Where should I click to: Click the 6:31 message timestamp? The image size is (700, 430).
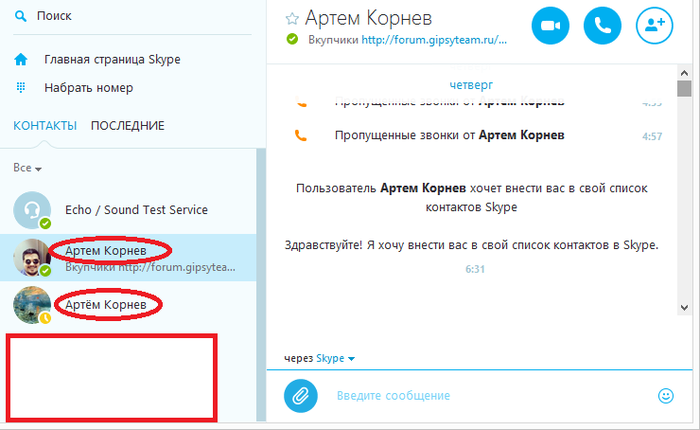475,269
